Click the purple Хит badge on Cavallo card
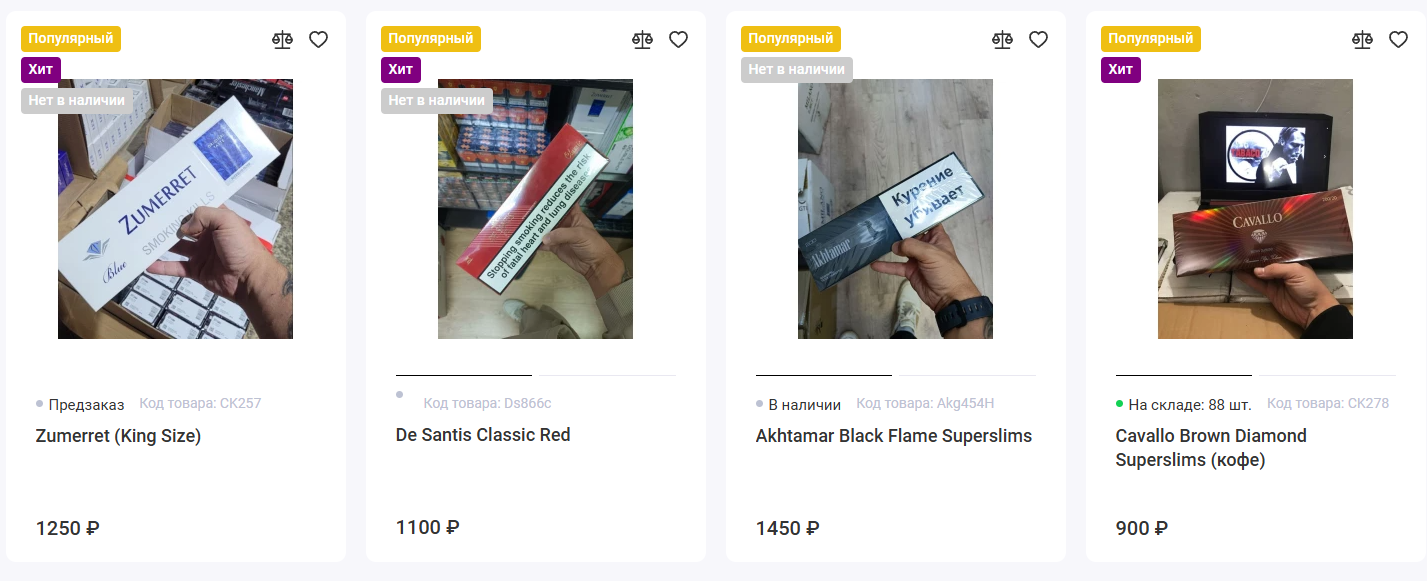The image size is (1427, 581). point(1121,70)
